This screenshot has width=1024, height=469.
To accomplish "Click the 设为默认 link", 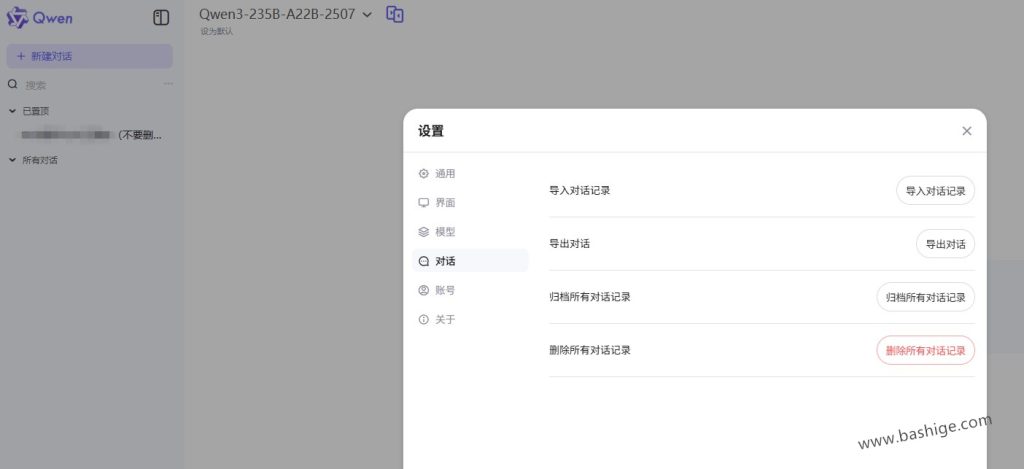I will (x=216, y=31).
